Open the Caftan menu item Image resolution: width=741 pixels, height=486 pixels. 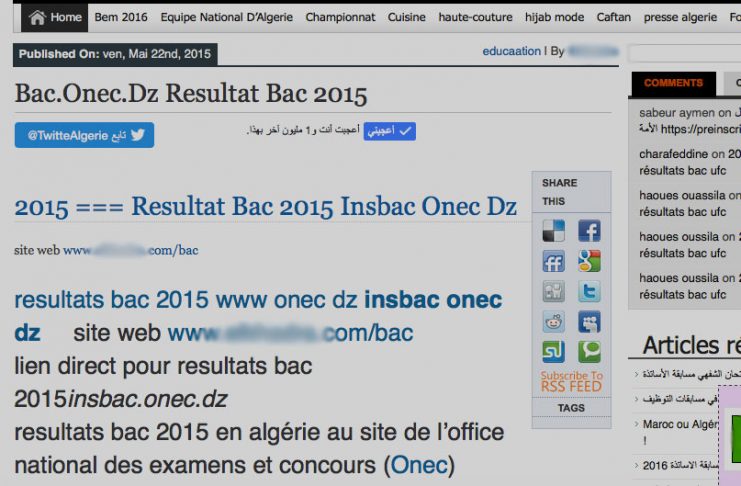pos(613,17)
